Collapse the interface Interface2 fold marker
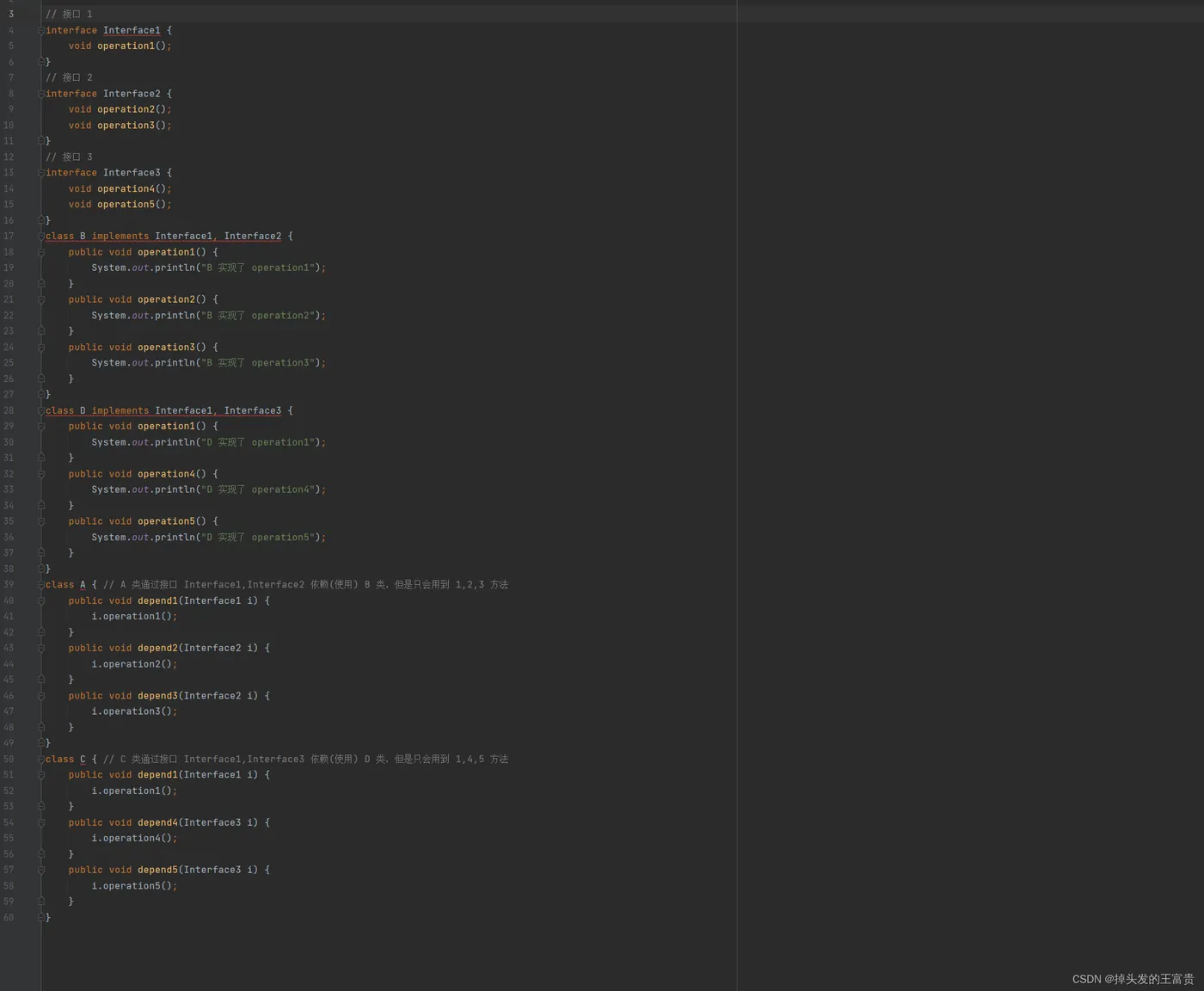 41,94
